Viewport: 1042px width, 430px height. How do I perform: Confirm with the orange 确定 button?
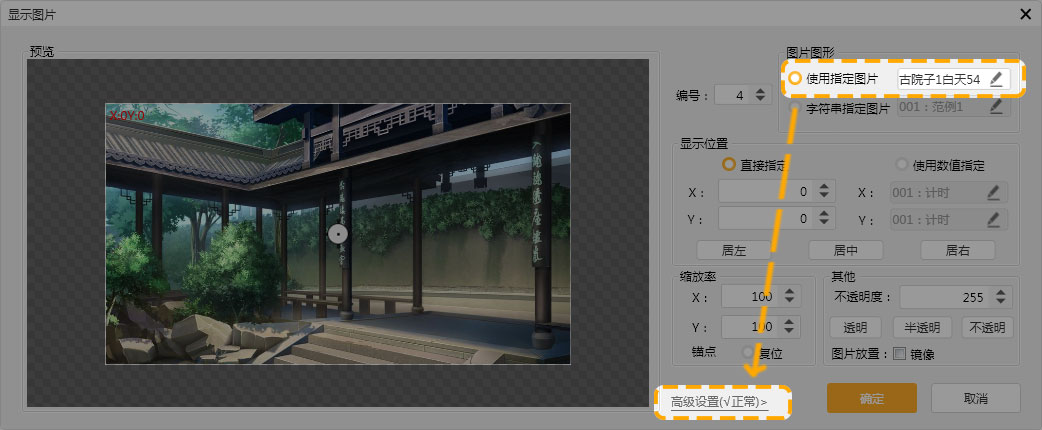click(871, 398)
